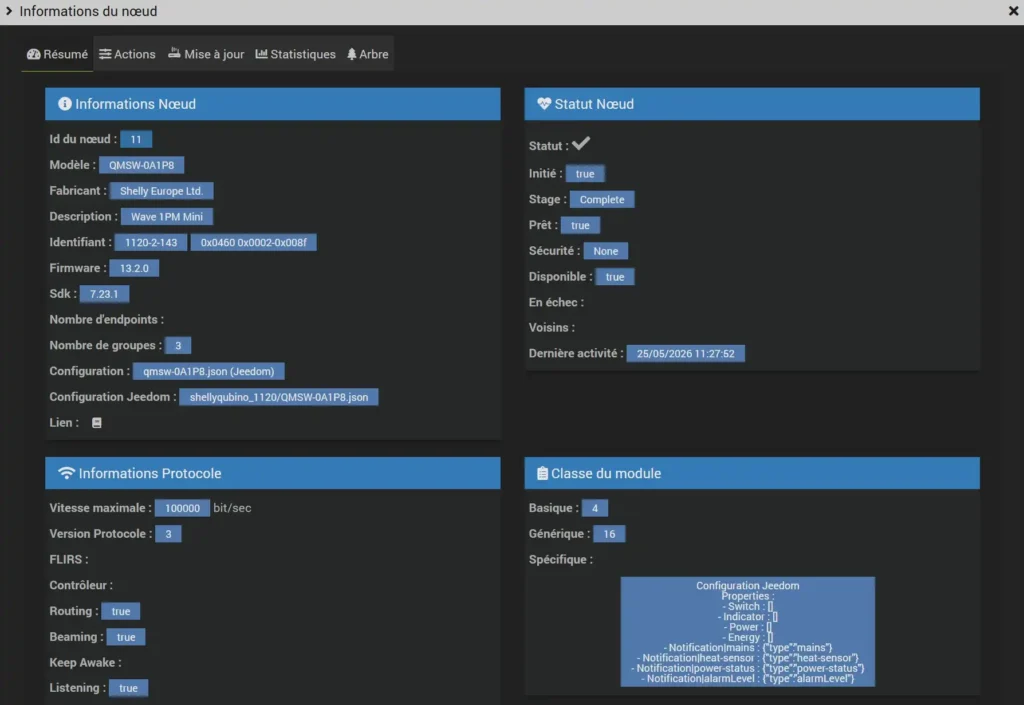Click the last activity date 25/05/2026 11:27:52
This screenshot has height=705, width=1024.
(x=686, y=354)
